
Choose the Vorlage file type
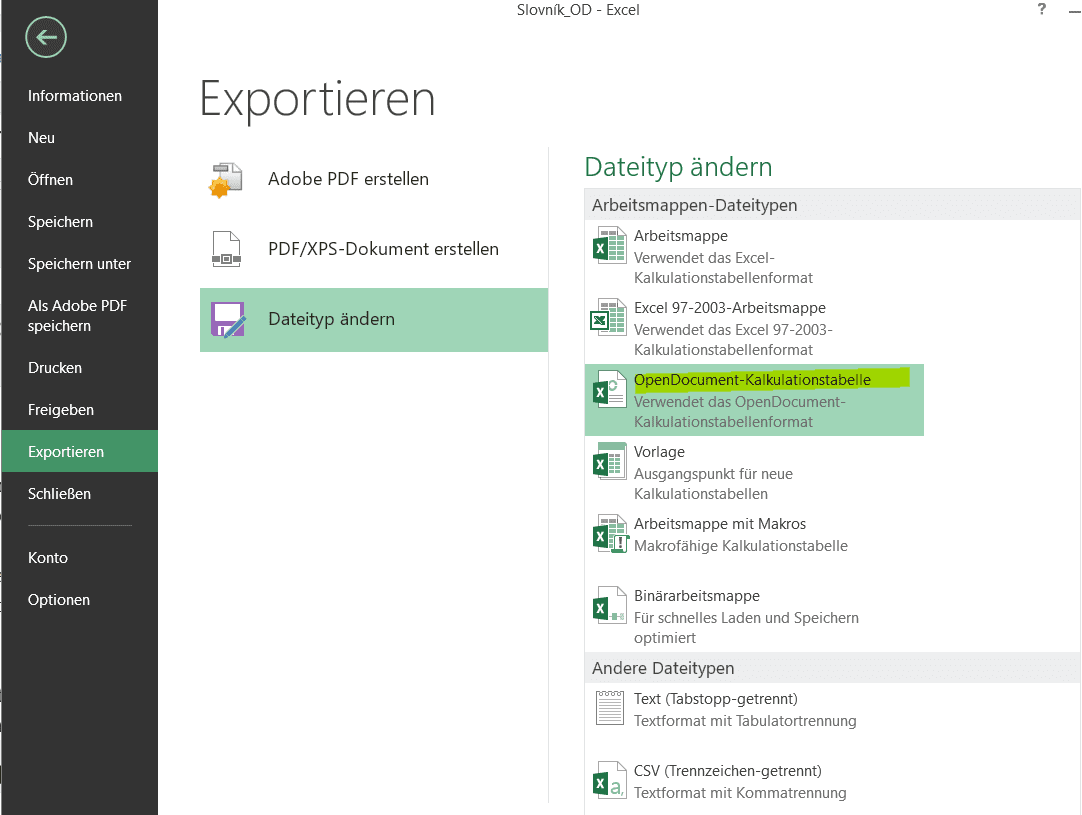[x=754, y=472]
